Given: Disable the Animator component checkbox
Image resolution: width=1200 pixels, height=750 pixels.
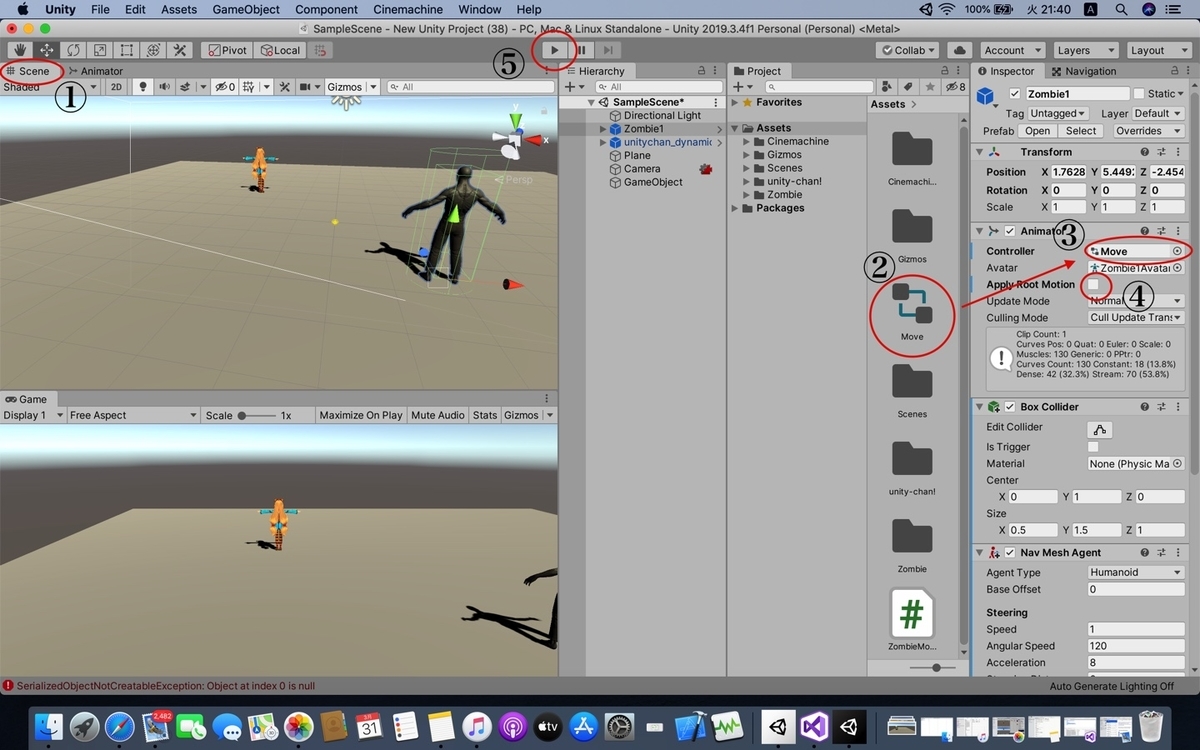Looking at the screenshot, I should (x=1010, y=231).
